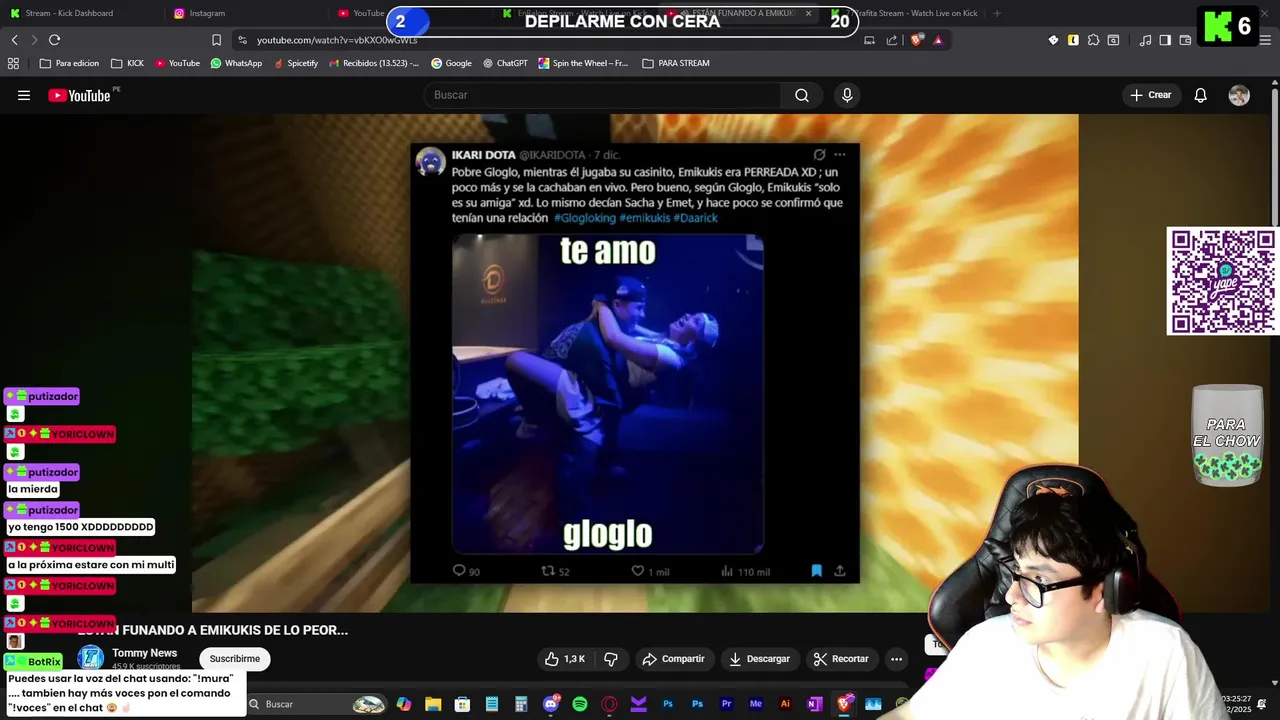Go back using browser back arrow
The height and width of the screenshot is (720, 1280).
(x=14, y=40)
